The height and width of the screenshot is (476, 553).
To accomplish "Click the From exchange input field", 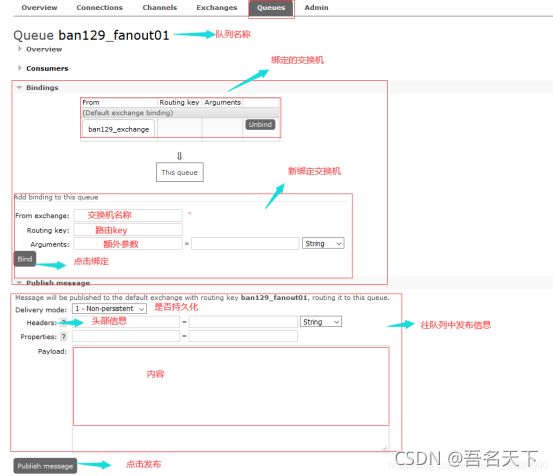I will pyautogui.click(x=128, y=215).
